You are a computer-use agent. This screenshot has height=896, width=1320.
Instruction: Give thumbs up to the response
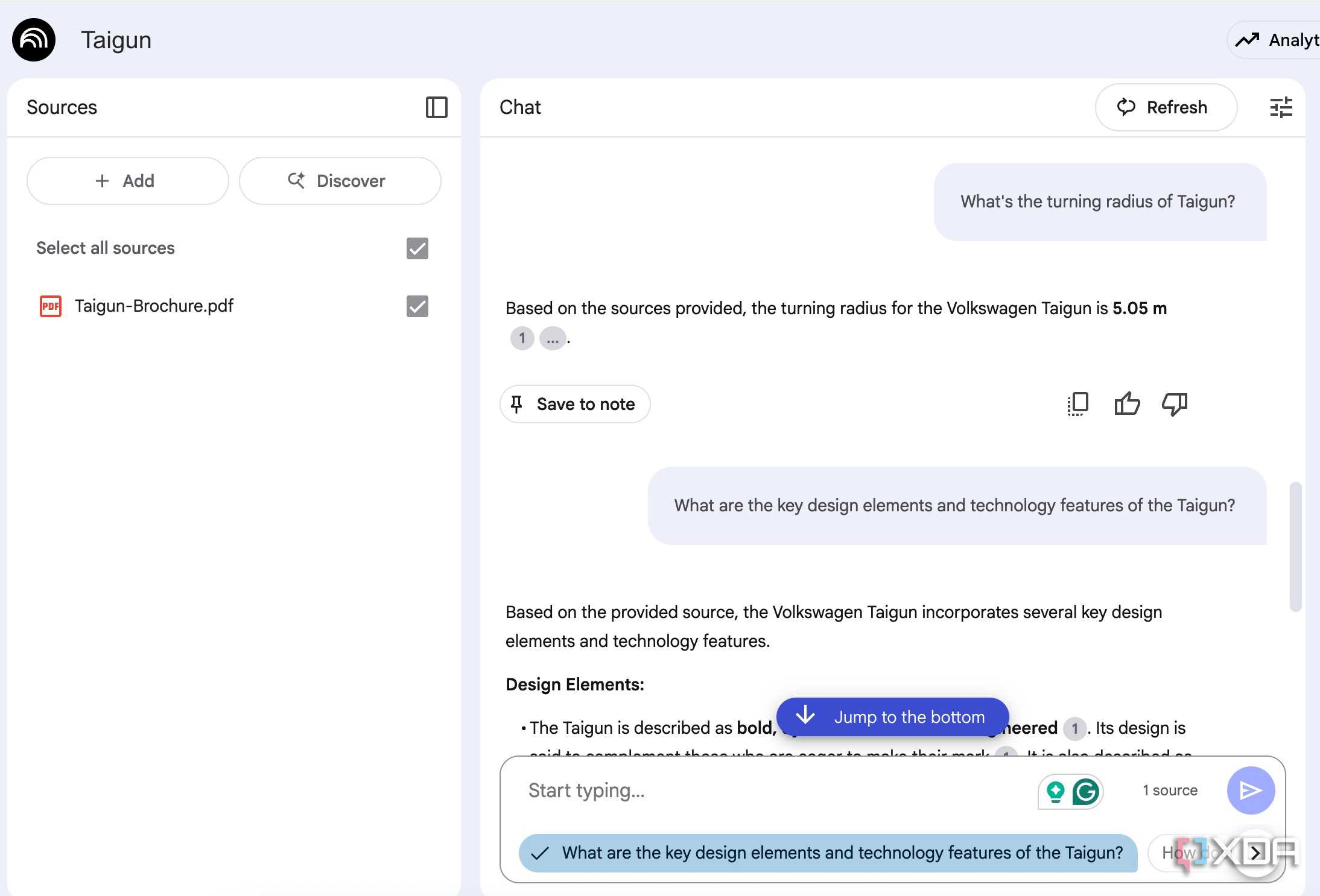pyautogui.click(x=1126, y=404)
